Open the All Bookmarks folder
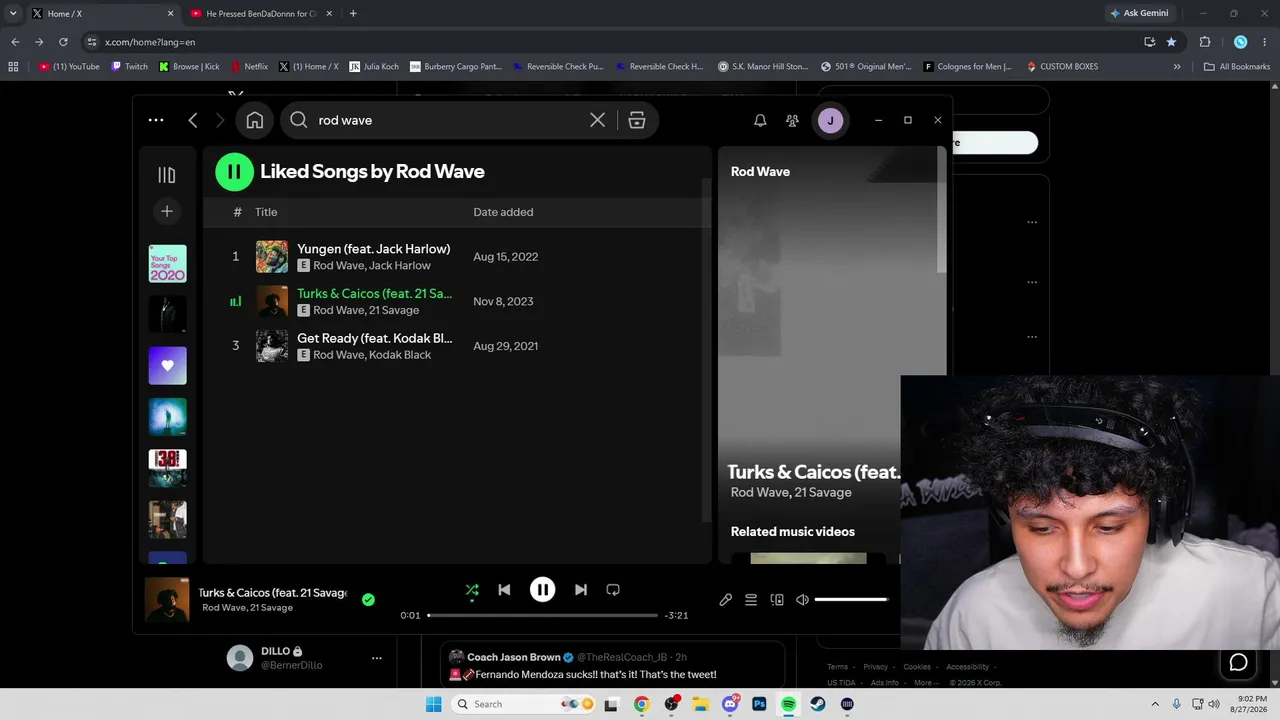The height and width of the screenshot is (720, 1280). tap(1237, 67)
